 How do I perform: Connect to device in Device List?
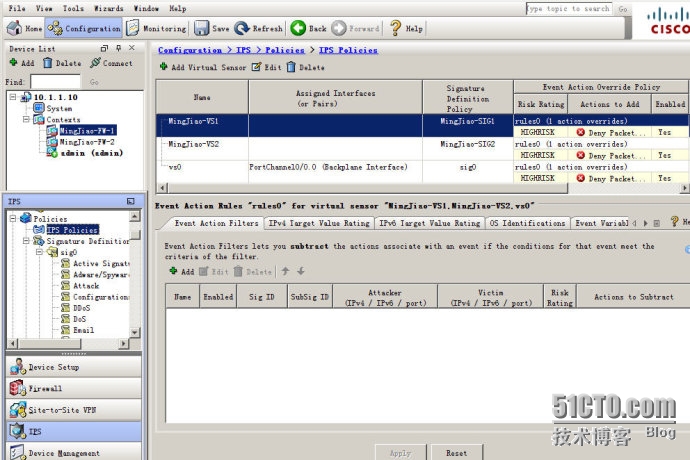(111, 63)
